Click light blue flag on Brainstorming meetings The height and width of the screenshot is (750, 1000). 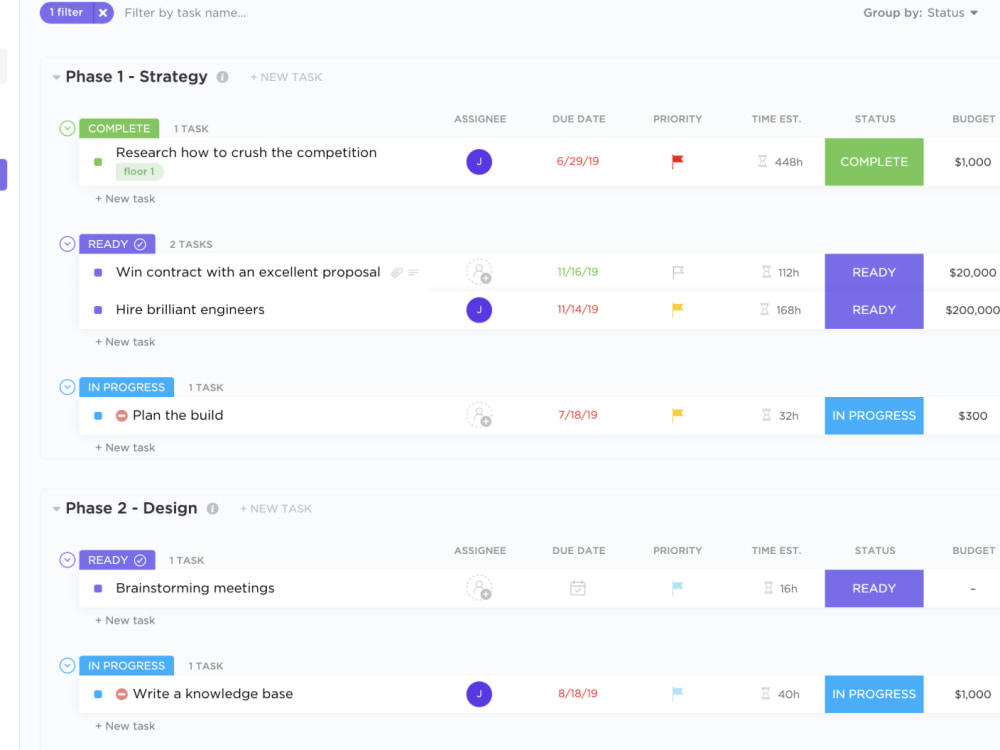click(677, 587)
